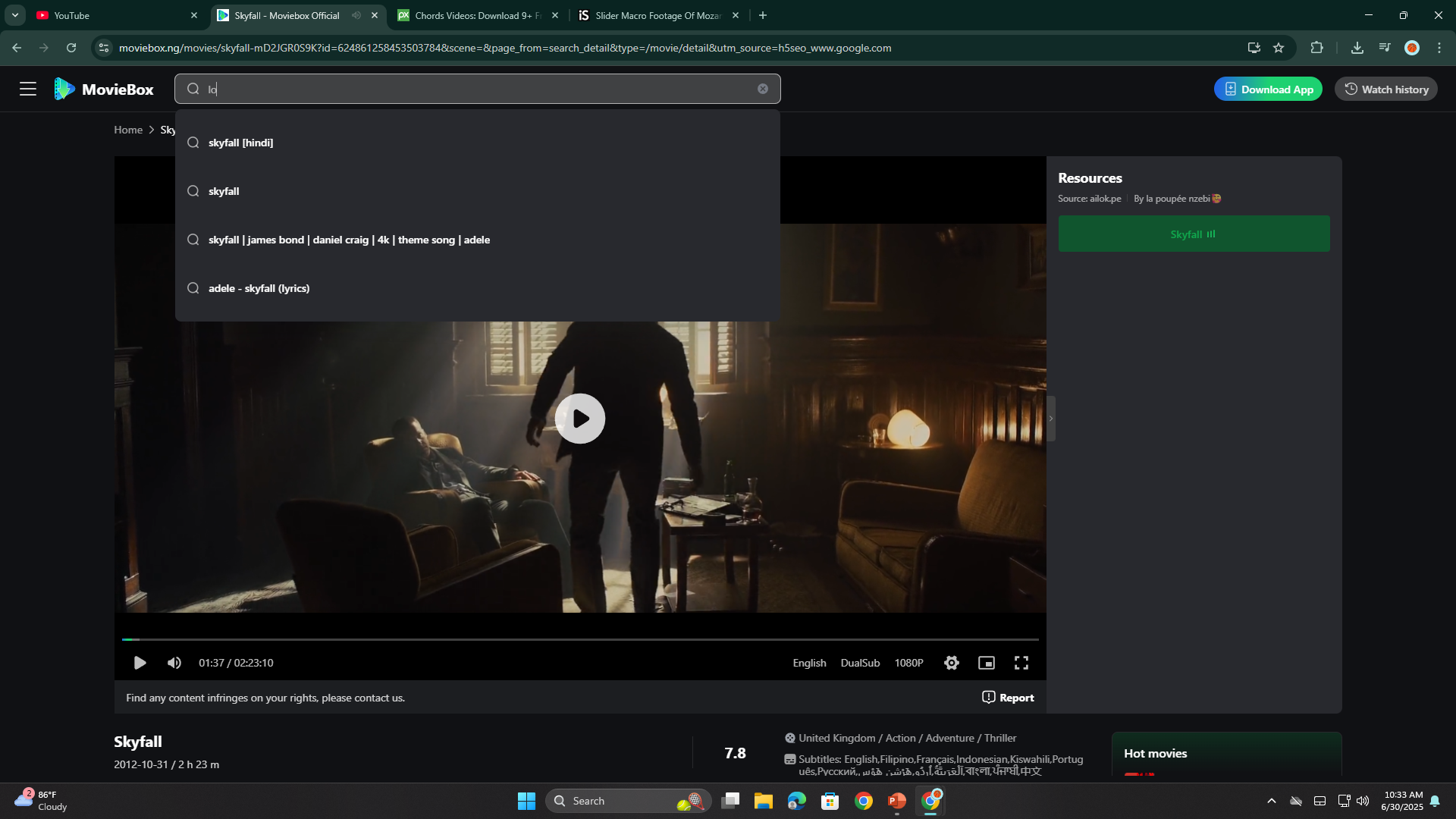Click the Download App button

point(1268,89)
